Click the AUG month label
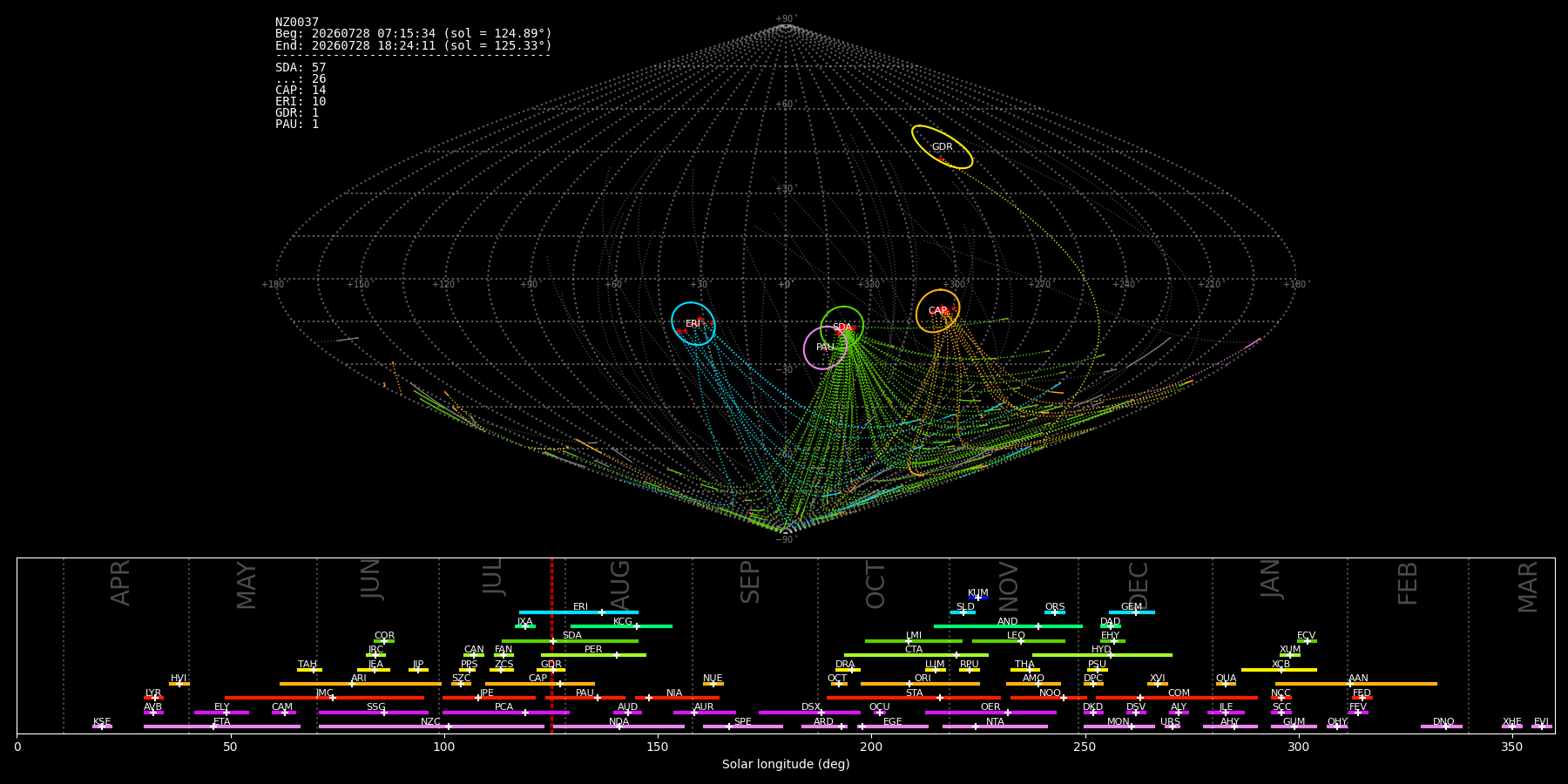The height and width of the screenshot is (784, 1568). click(620, 584)
